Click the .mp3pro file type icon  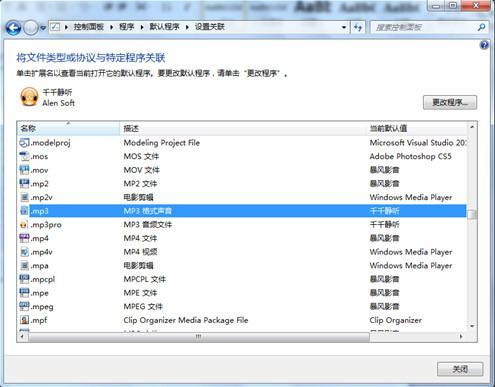tap(24, 225)
